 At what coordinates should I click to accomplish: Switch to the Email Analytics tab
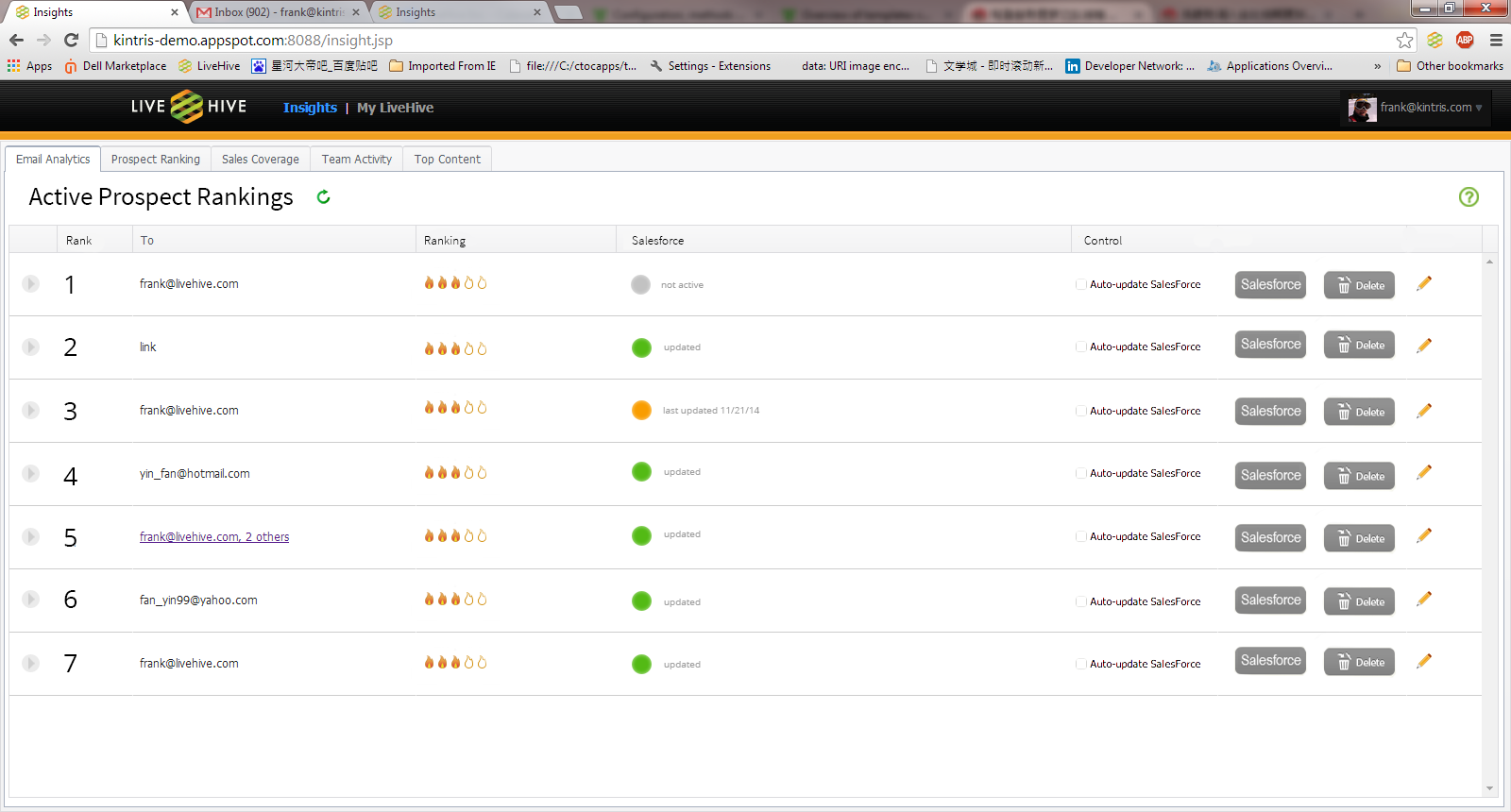pyautogui.click(x=53, y=159)
